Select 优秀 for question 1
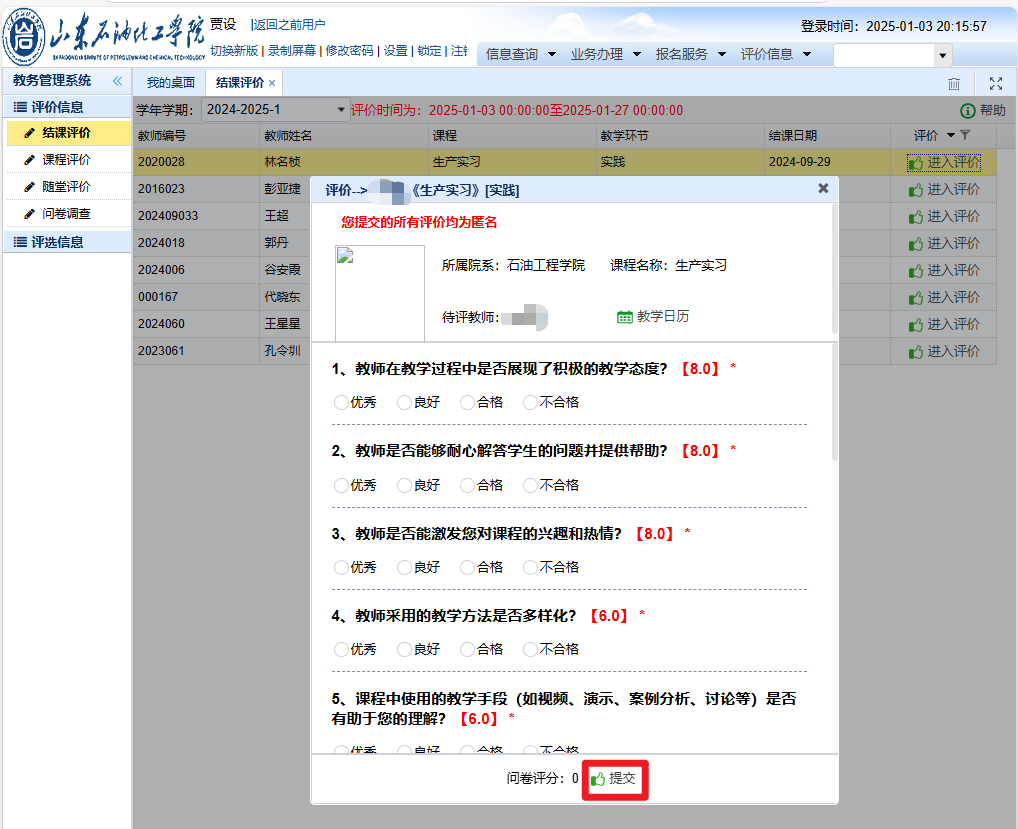The width and height of the screenshot is (1018, 829). [x=341, y=402]
